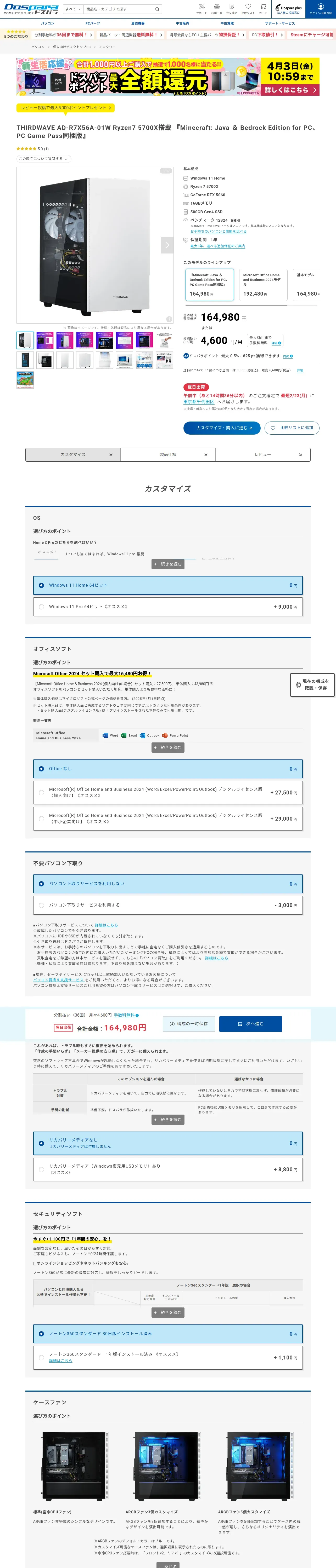Click the ベンチマーク 詳細 info icon
Viewport: 336px width, 1568px height.
pyautogui.click(x=238, y=220)
